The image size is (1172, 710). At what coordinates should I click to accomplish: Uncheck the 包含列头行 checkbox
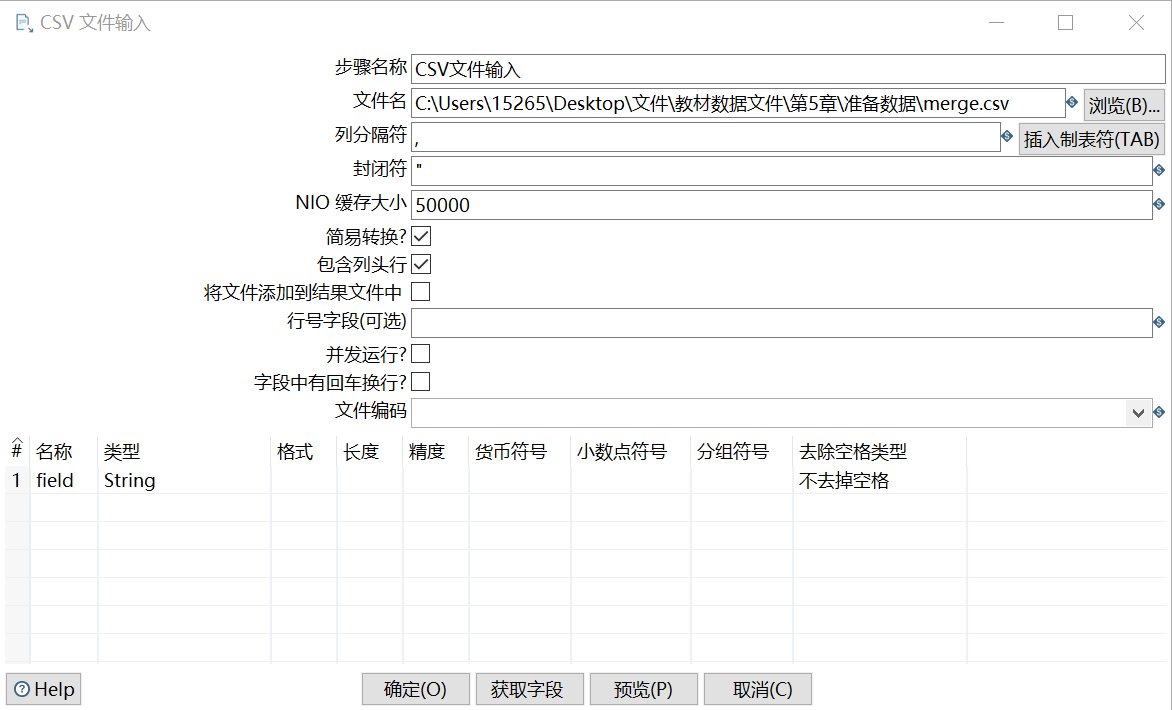point(422,264)
